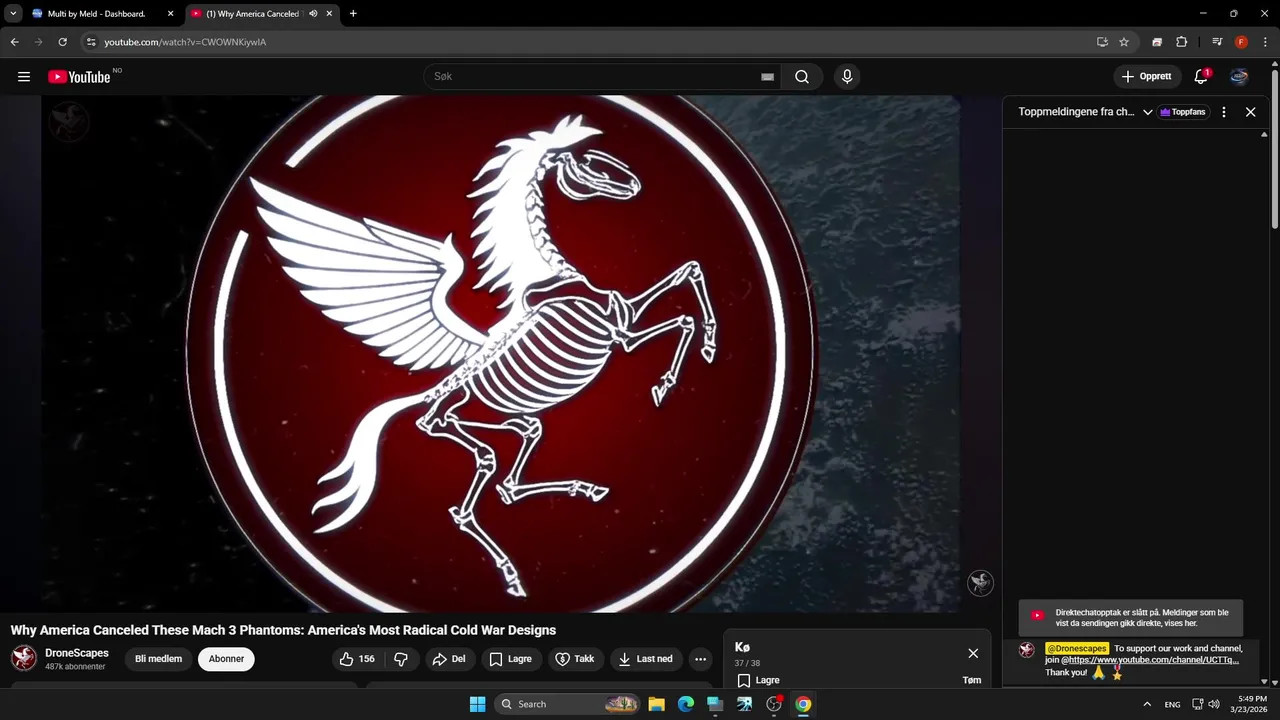1280x720 pixels.
Task: Open File Explorer from the taskbar
Action: pos(657,704)
